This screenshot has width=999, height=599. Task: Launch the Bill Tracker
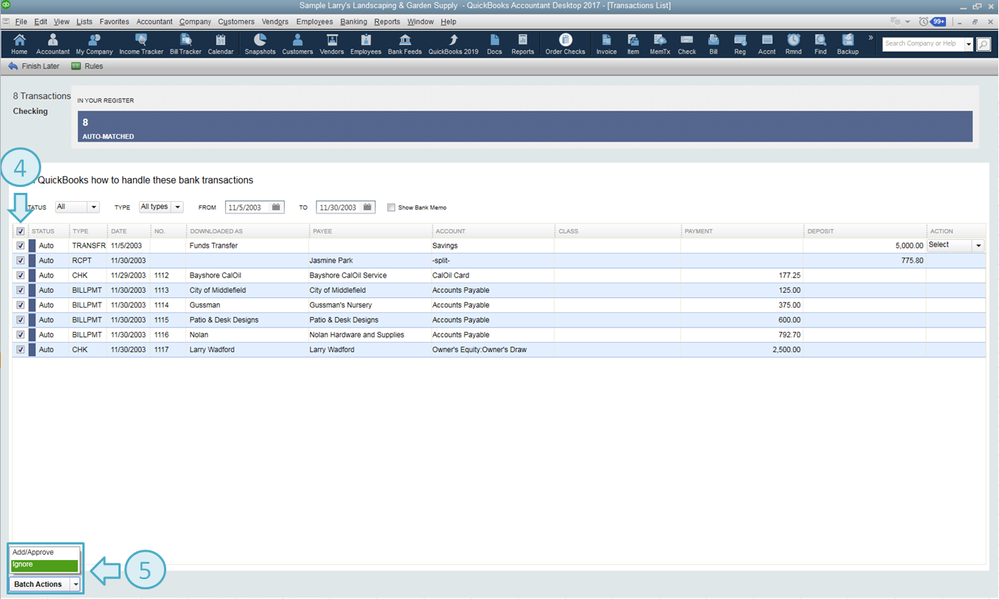pos(185,44)
